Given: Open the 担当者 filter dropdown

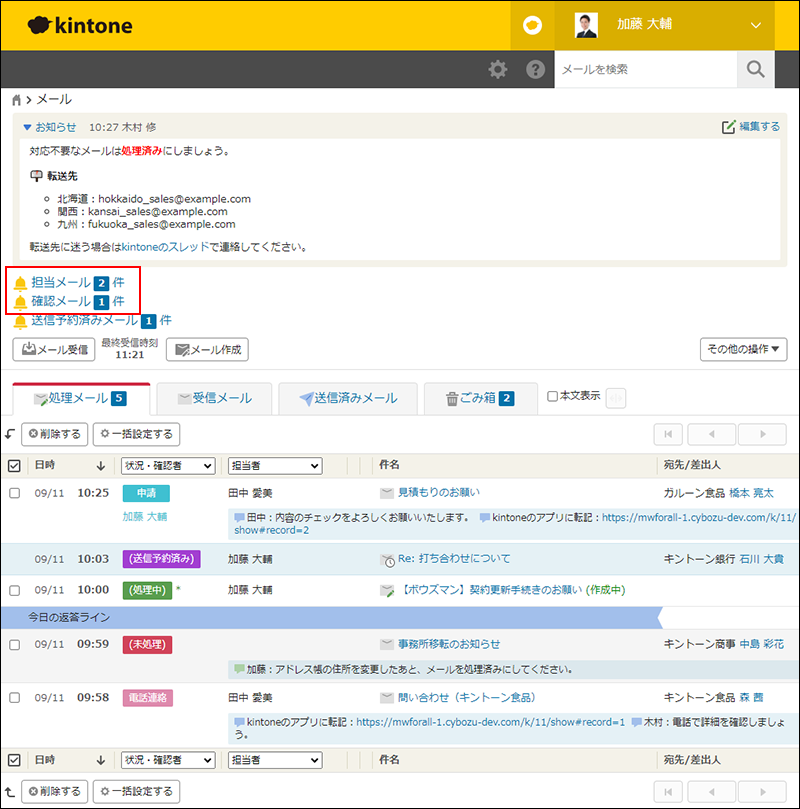Looking at the screenshot, I should click(275, 466).
